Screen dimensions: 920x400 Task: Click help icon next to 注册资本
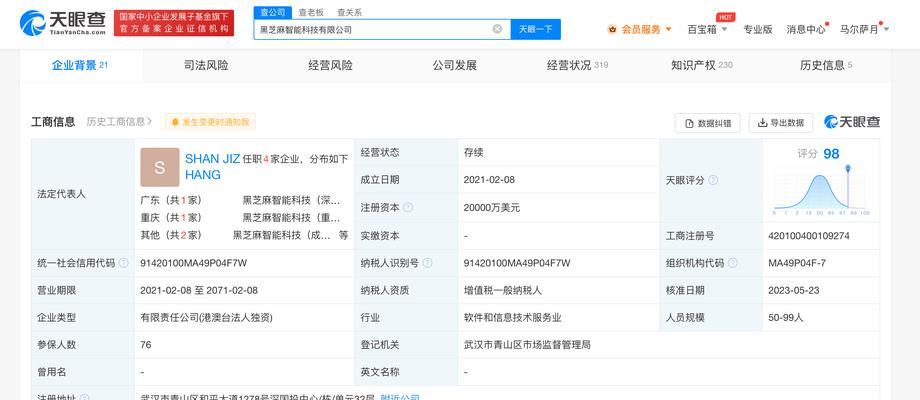(x=408, y=208)
